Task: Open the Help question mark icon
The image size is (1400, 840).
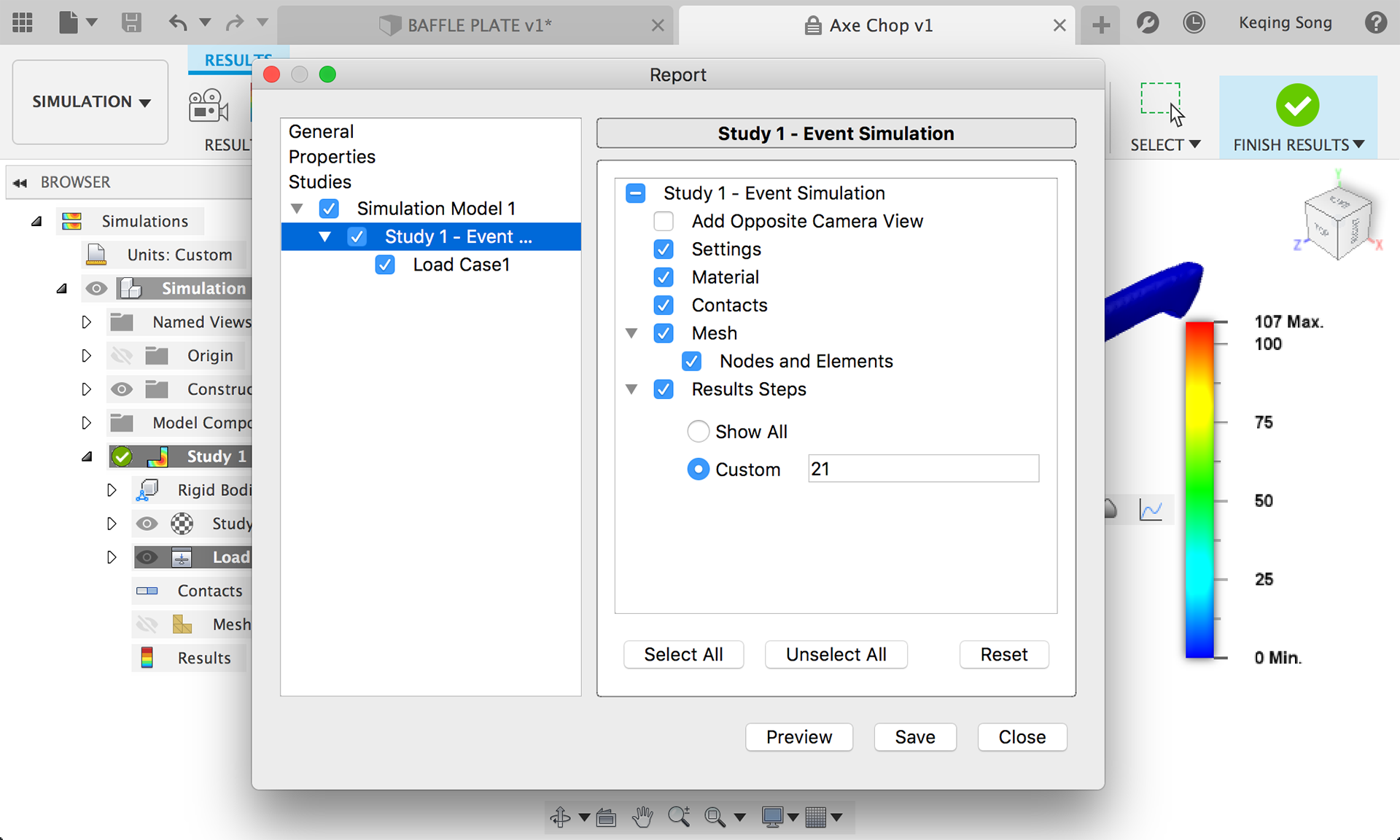Action: point(1375,23)
